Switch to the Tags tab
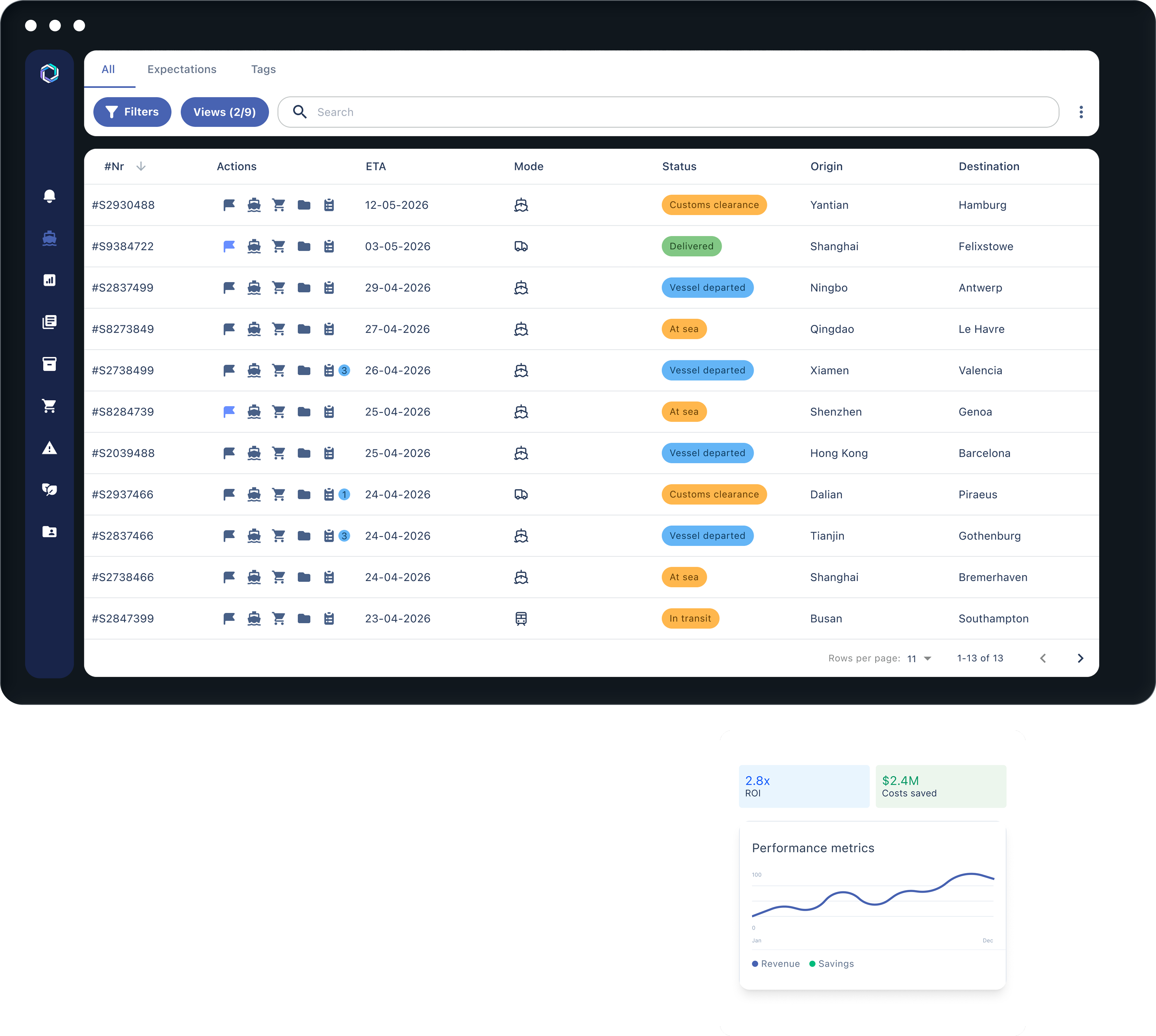Viewport: 1156px width, 1036px height. 263,70
